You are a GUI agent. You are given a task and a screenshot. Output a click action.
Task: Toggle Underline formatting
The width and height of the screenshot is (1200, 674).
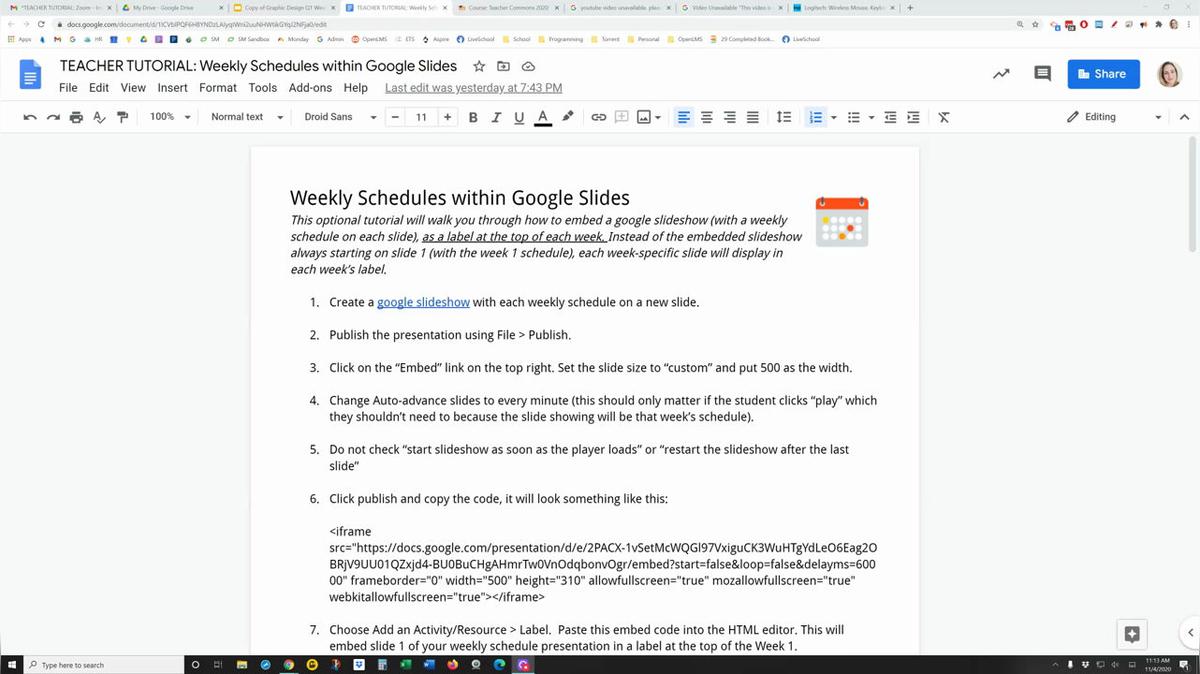[x=518, y=117]
